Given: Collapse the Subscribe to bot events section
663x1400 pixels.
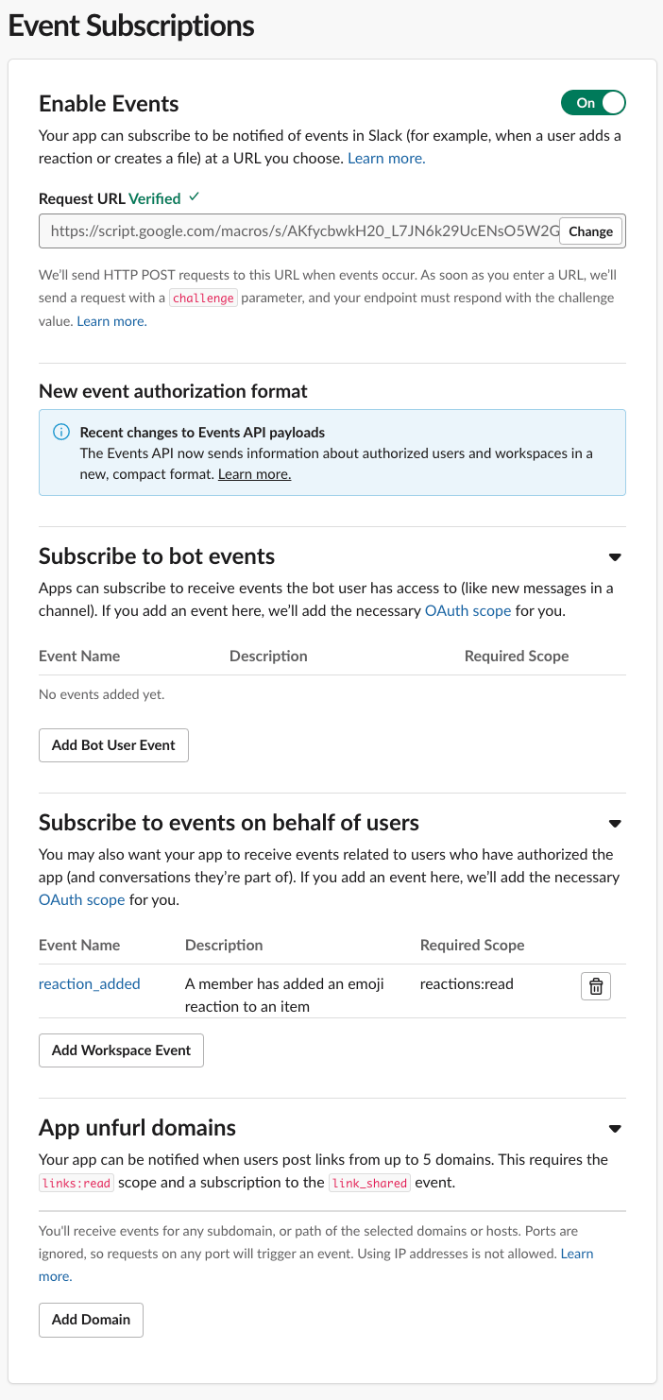Looking at the screenshot, I should click(615, 557).
